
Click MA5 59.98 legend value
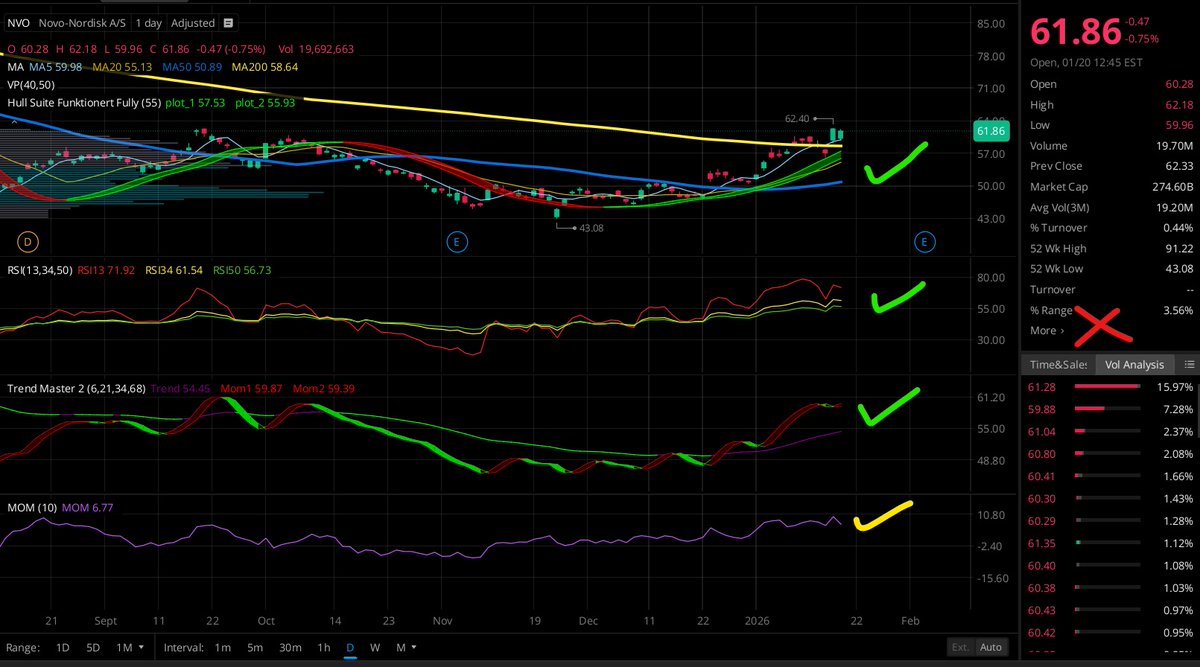tap(57, 67)
